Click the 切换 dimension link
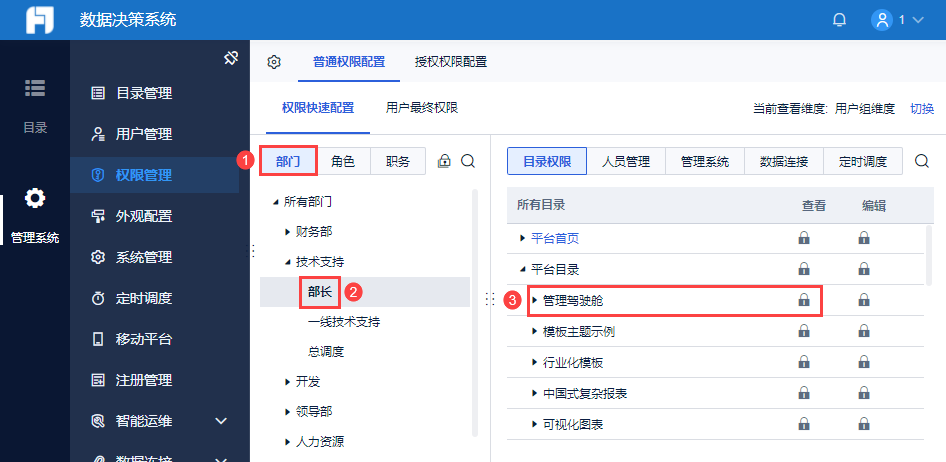 tap(922, 109)
